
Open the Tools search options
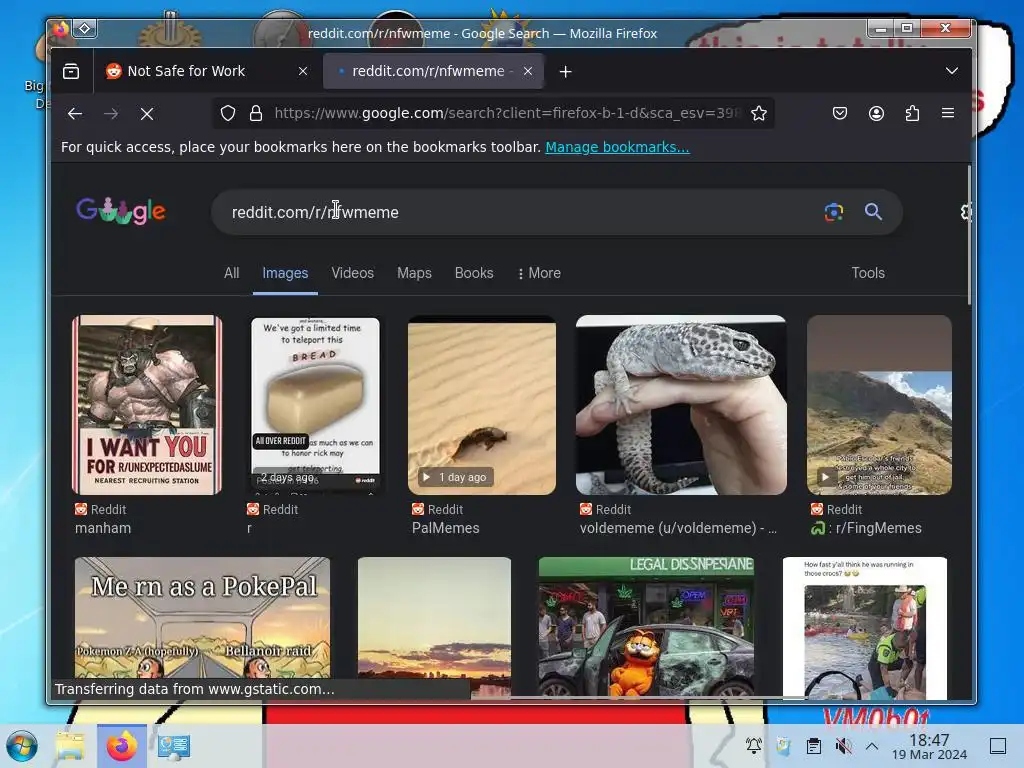coord(868,273)
